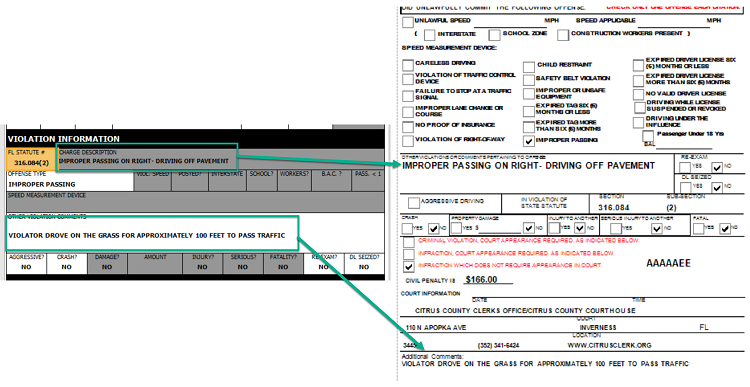Toggle the Improper Passing checkbox

528,141
